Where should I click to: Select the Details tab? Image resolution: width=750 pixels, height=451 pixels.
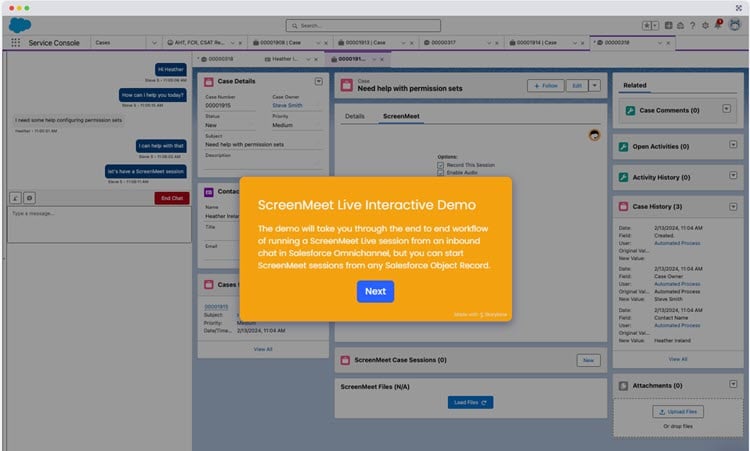(354, 116)
